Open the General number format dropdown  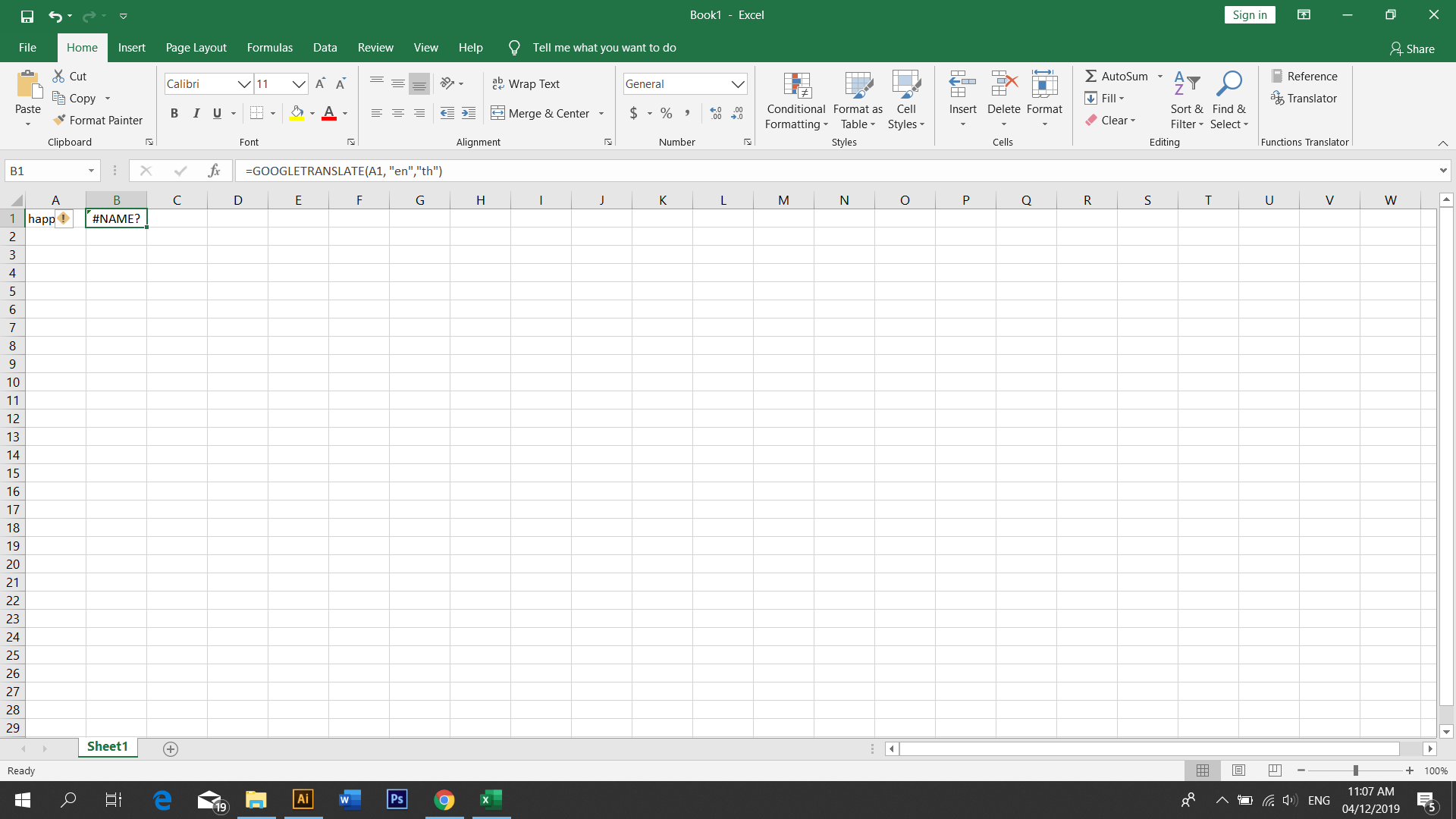pyautogui.click(x=737, y=83)
